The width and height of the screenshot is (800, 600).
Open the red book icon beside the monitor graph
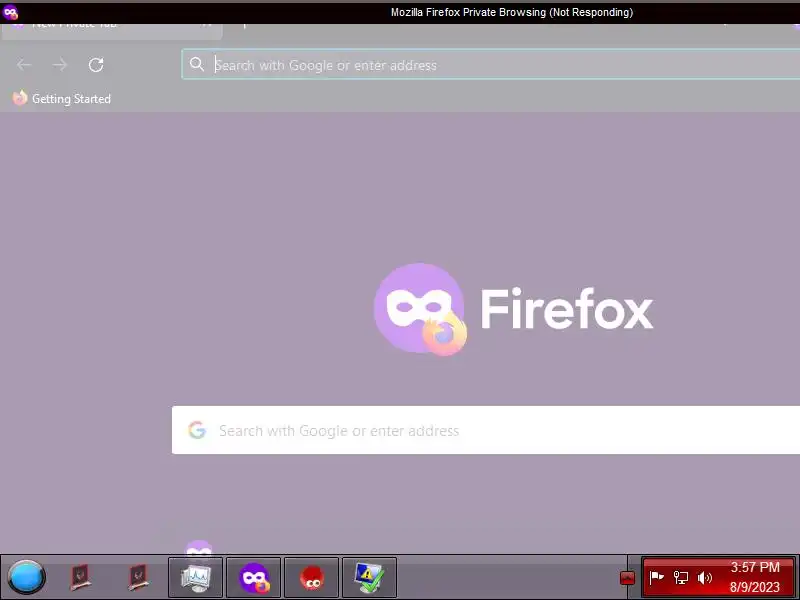[138, 577]
